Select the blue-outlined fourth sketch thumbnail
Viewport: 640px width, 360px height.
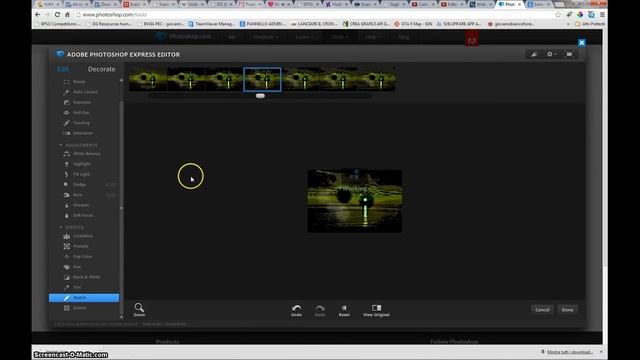[x=262, y=80]
